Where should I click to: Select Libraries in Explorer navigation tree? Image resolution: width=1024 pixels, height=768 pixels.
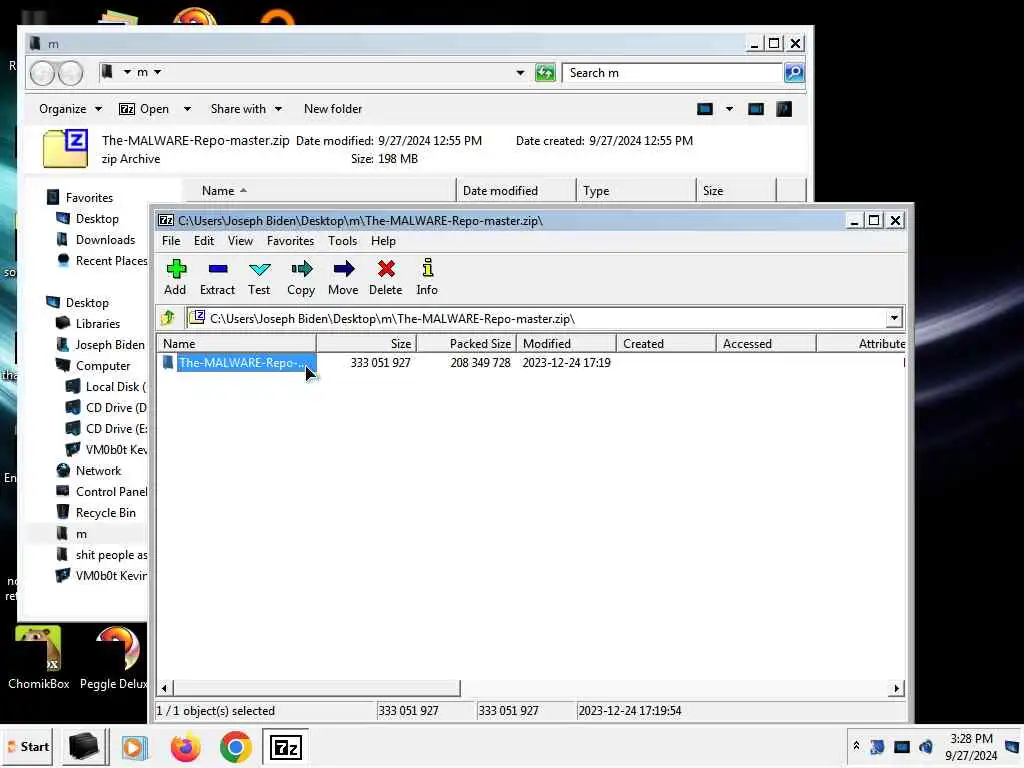click(88, 323)
